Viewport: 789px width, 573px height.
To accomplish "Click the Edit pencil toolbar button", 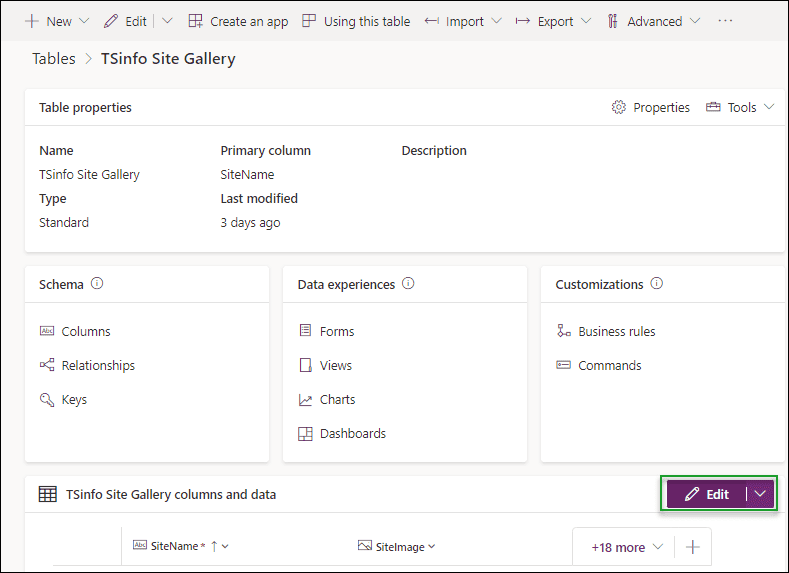I will coord(125,21).
